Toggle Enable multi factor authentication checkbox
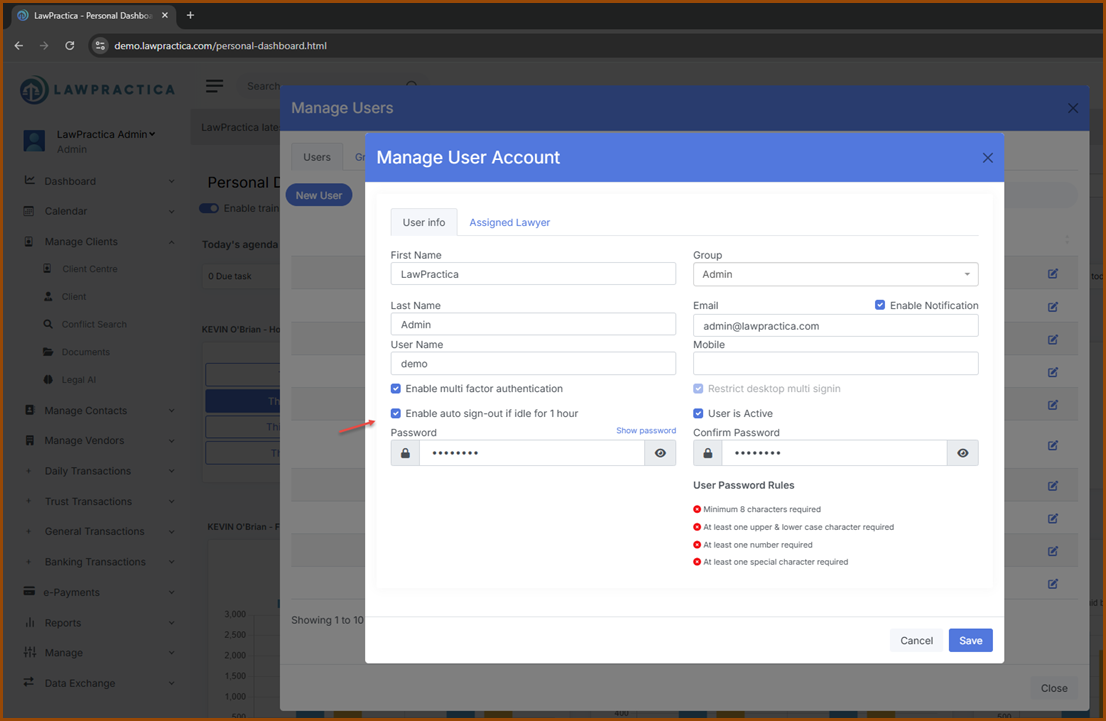The image size is (1106, 721). (396, 389)
